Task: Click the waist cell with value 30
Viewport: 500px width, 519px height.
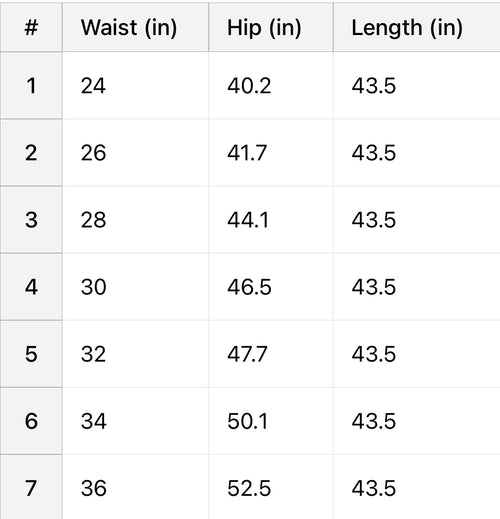Action: 135,287
